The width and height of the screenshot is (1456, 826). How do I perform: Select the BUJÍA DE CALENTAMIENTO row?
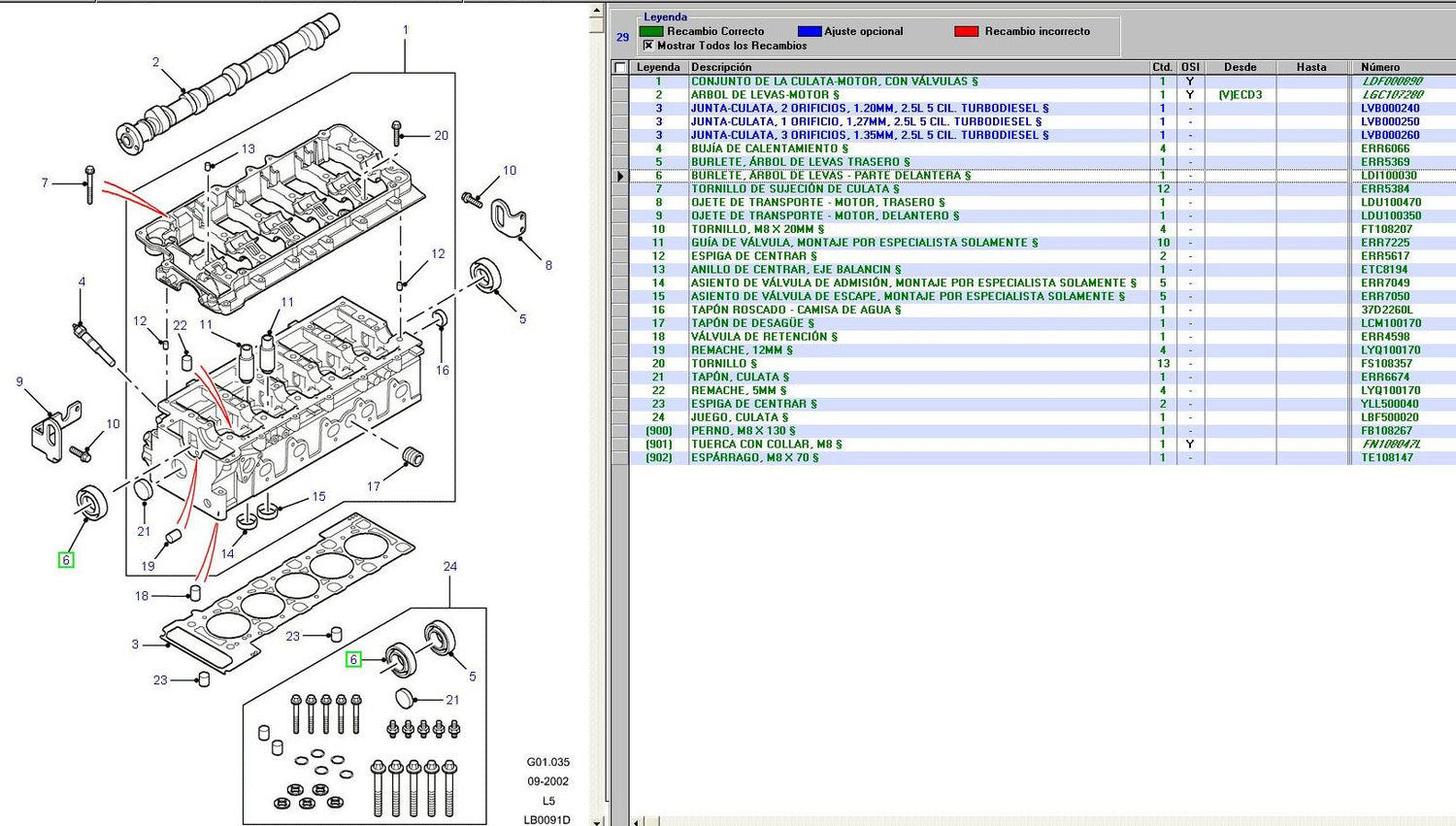point(769,149)
